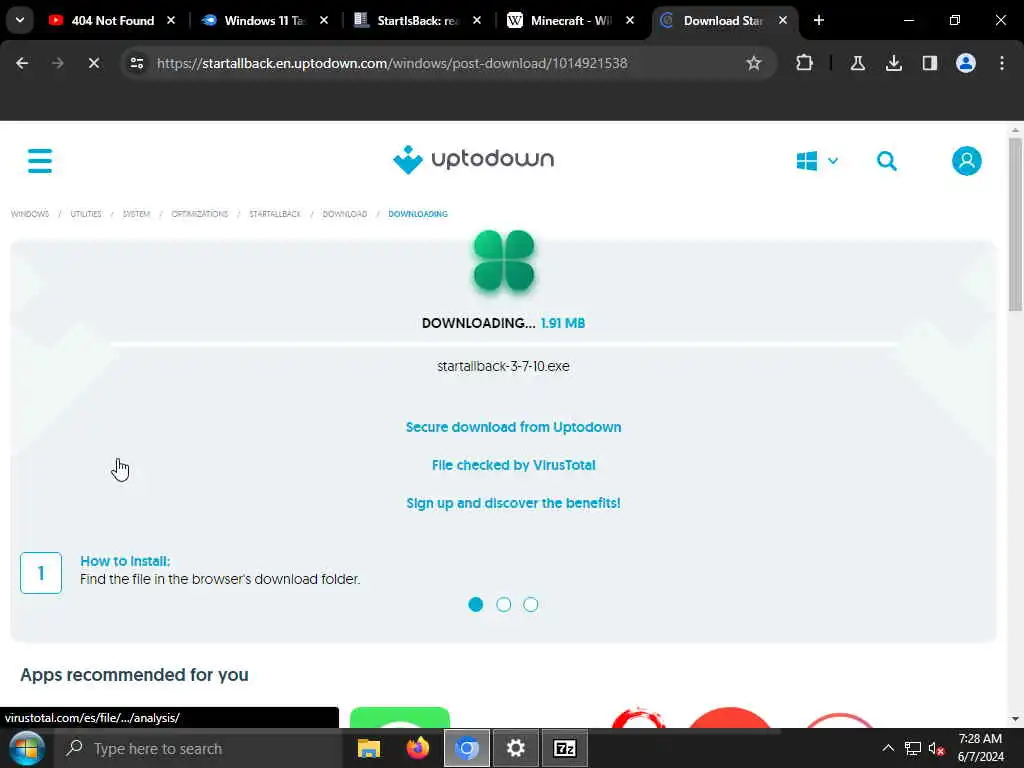The width and height of the screenshot is (1024, 768).
Task: Select the third install-step carousel dot
Action: coord(531,604)
